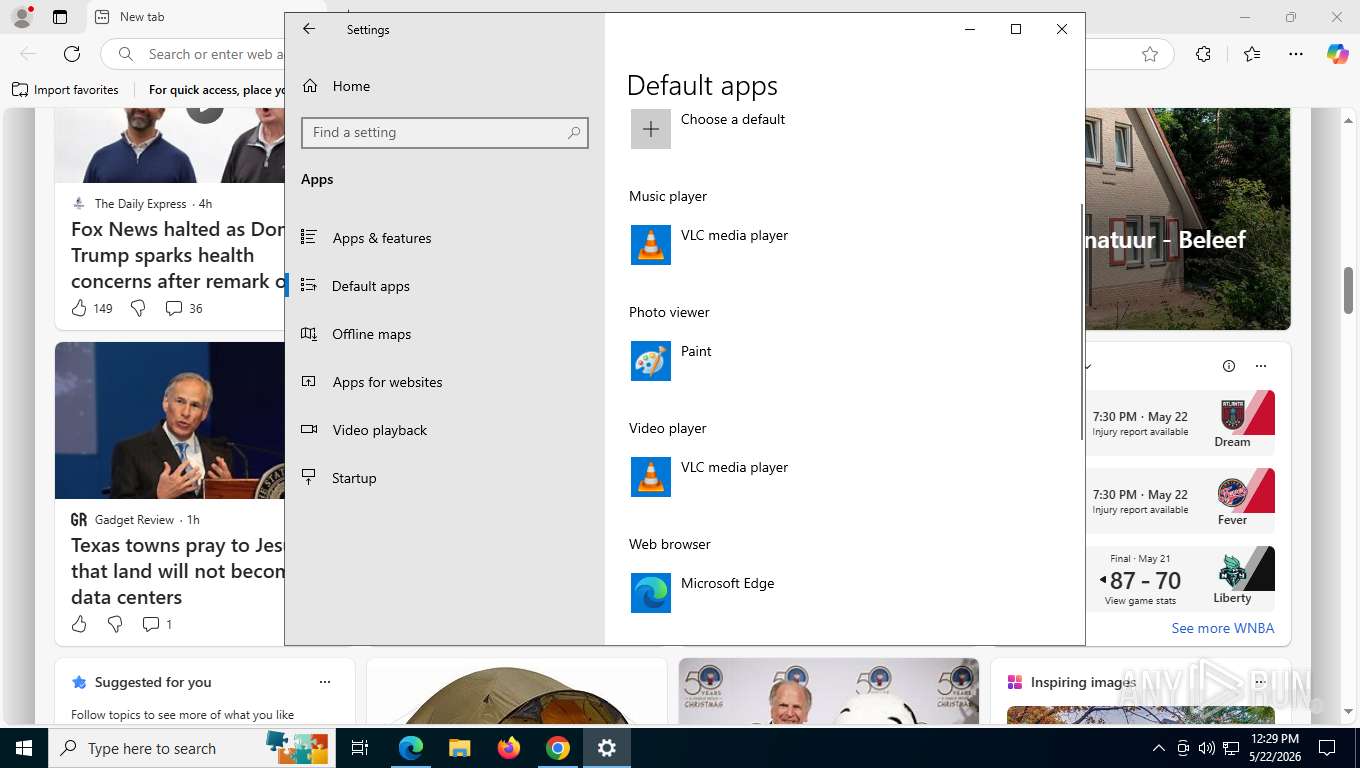Open Edge profile avatar icon
The image size is (1360, 768).
coord(21,17)
